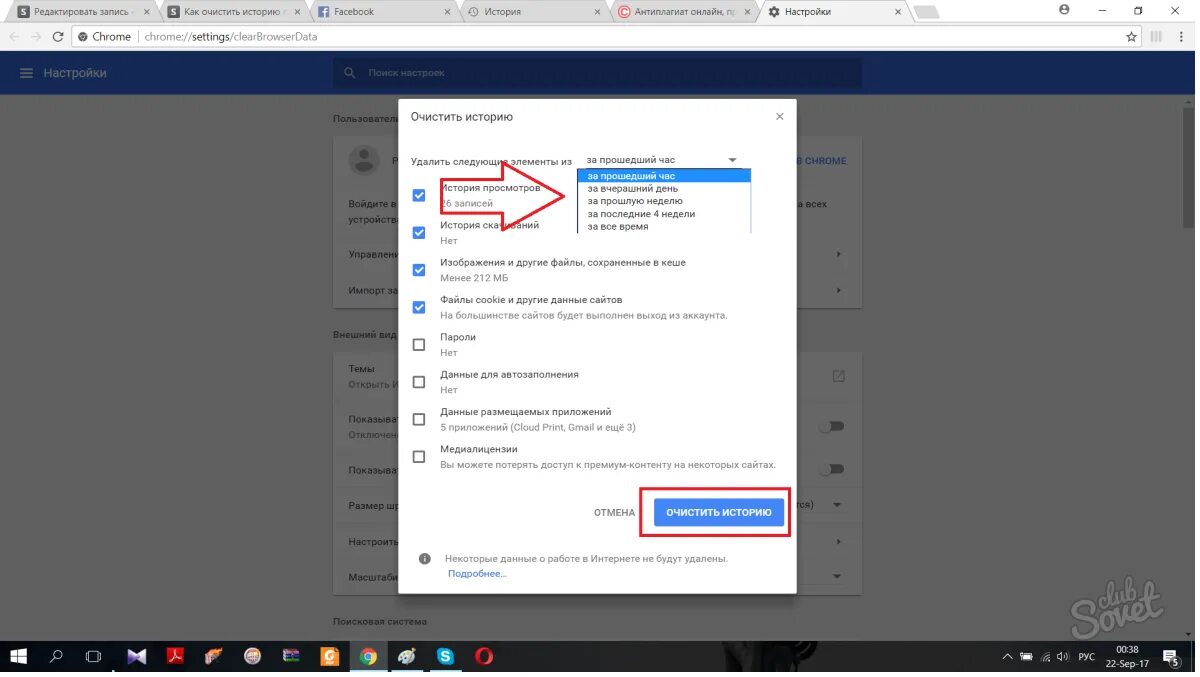Viewport: 1200px width, 677px height.
Task: Open the network icon in tray
Action: tap(1046, 657)
